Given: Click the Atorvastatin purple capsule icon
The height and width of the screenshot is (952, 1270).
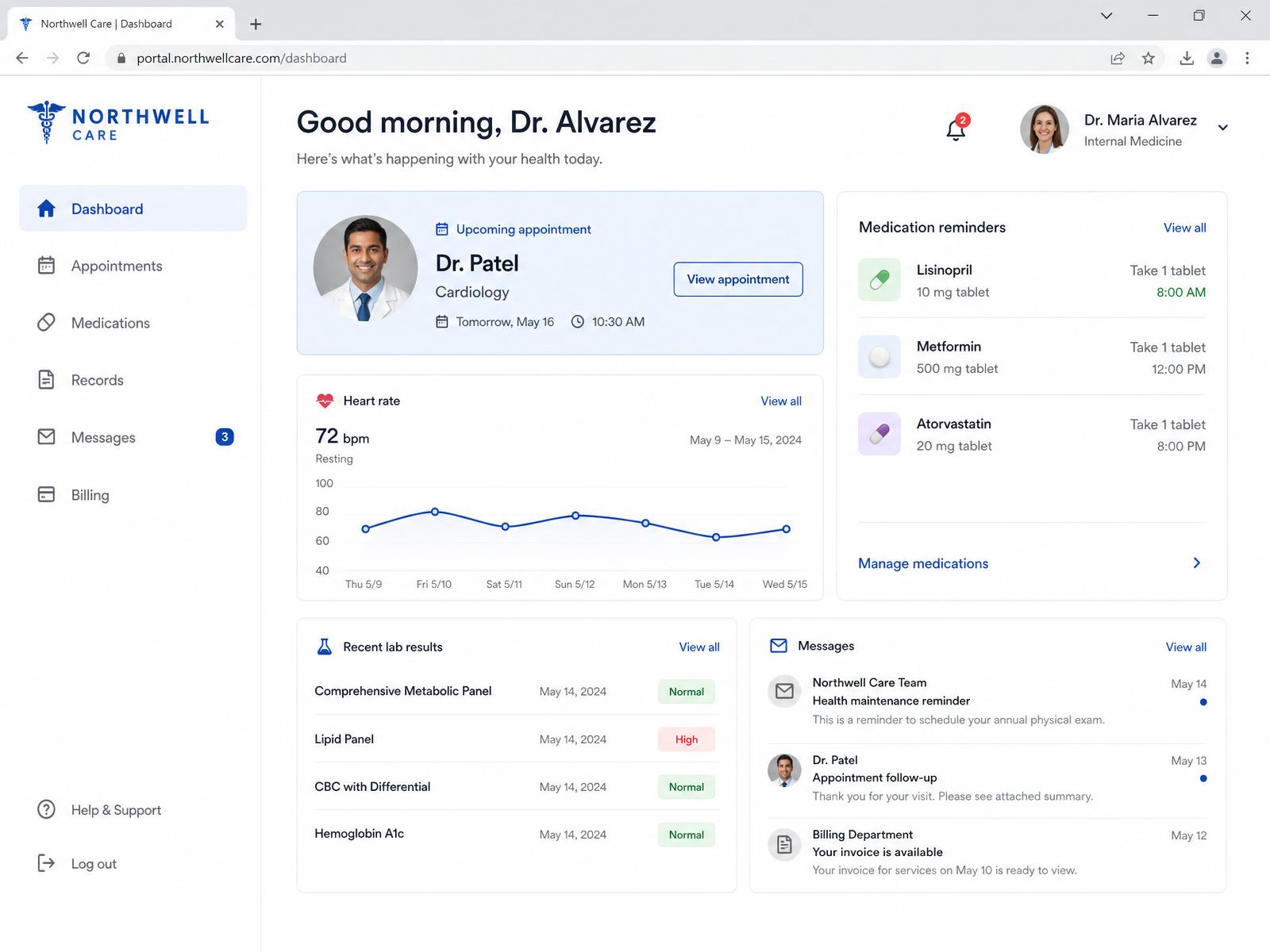Looking at the screenshot, I should click(879, 434).
